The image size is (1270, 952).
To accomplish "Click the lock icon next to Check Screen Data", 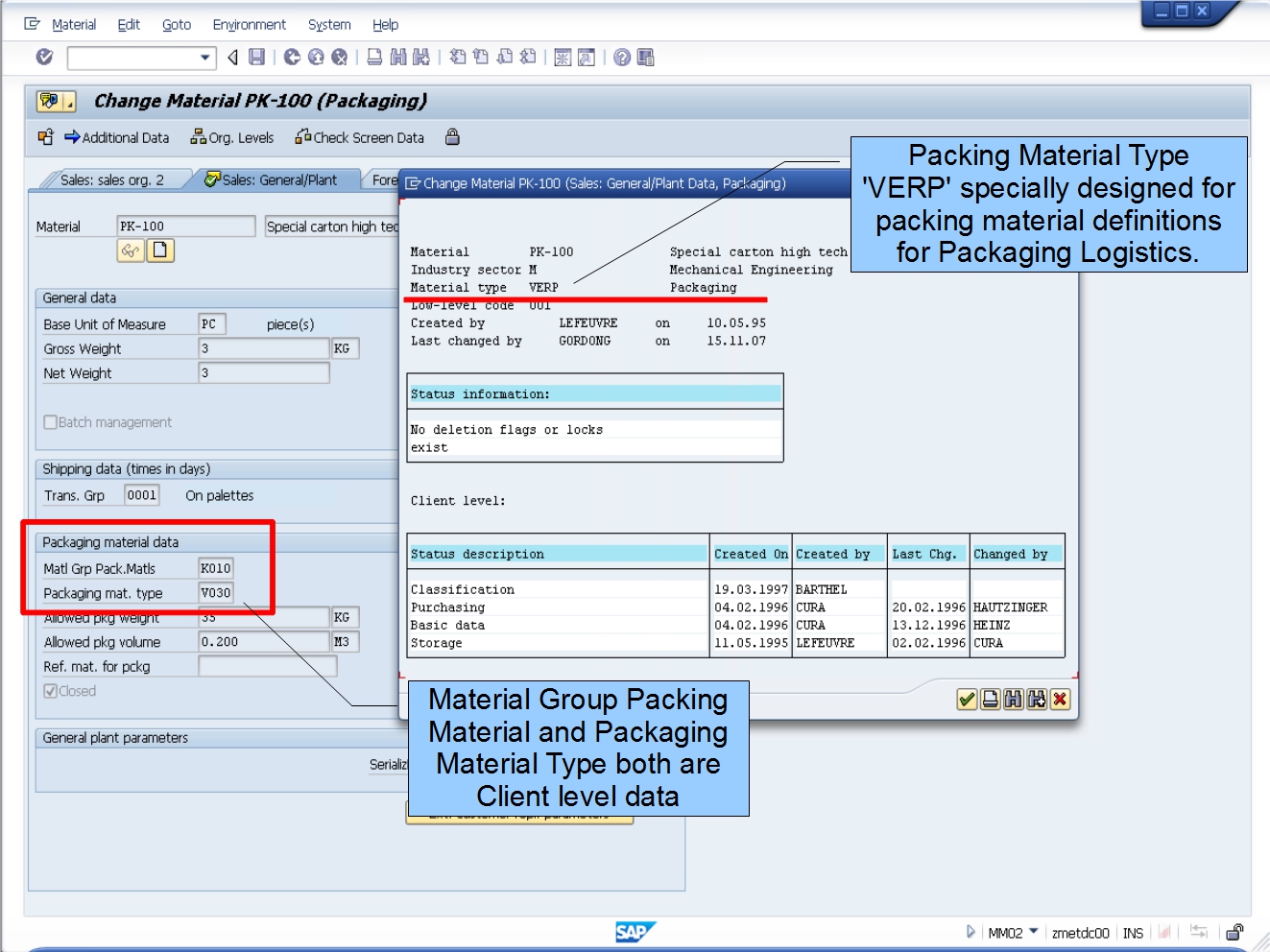I will [451, 137].
